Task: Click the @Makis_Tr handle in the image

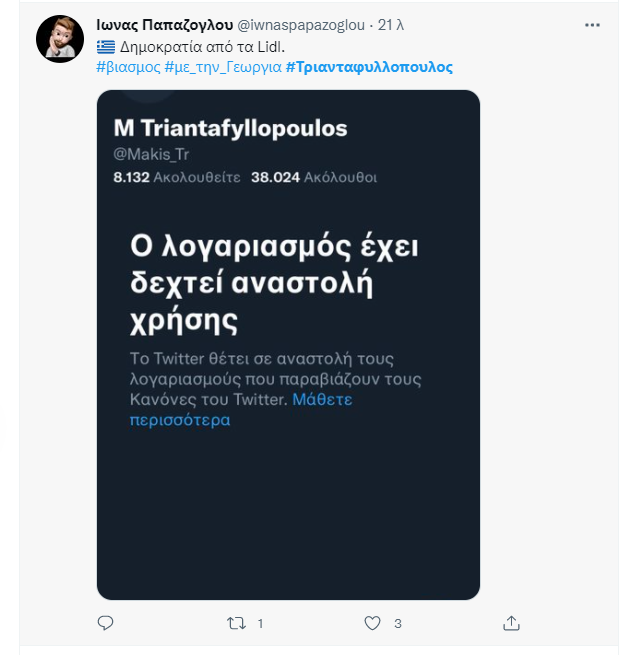Action: point(151,155)
